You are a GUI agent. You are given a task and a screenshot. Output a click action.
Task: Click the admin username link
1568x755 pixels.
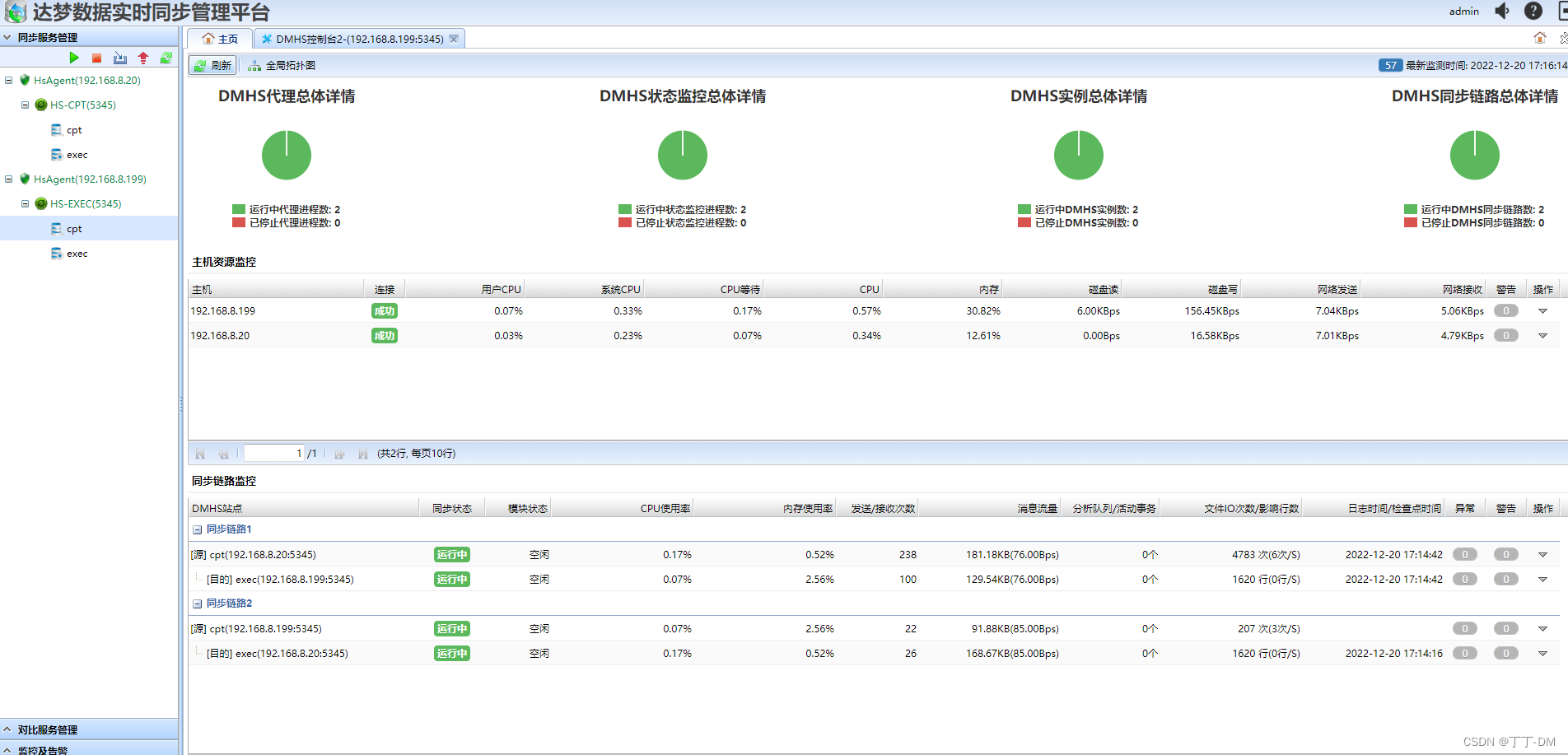coord(1463,11)
